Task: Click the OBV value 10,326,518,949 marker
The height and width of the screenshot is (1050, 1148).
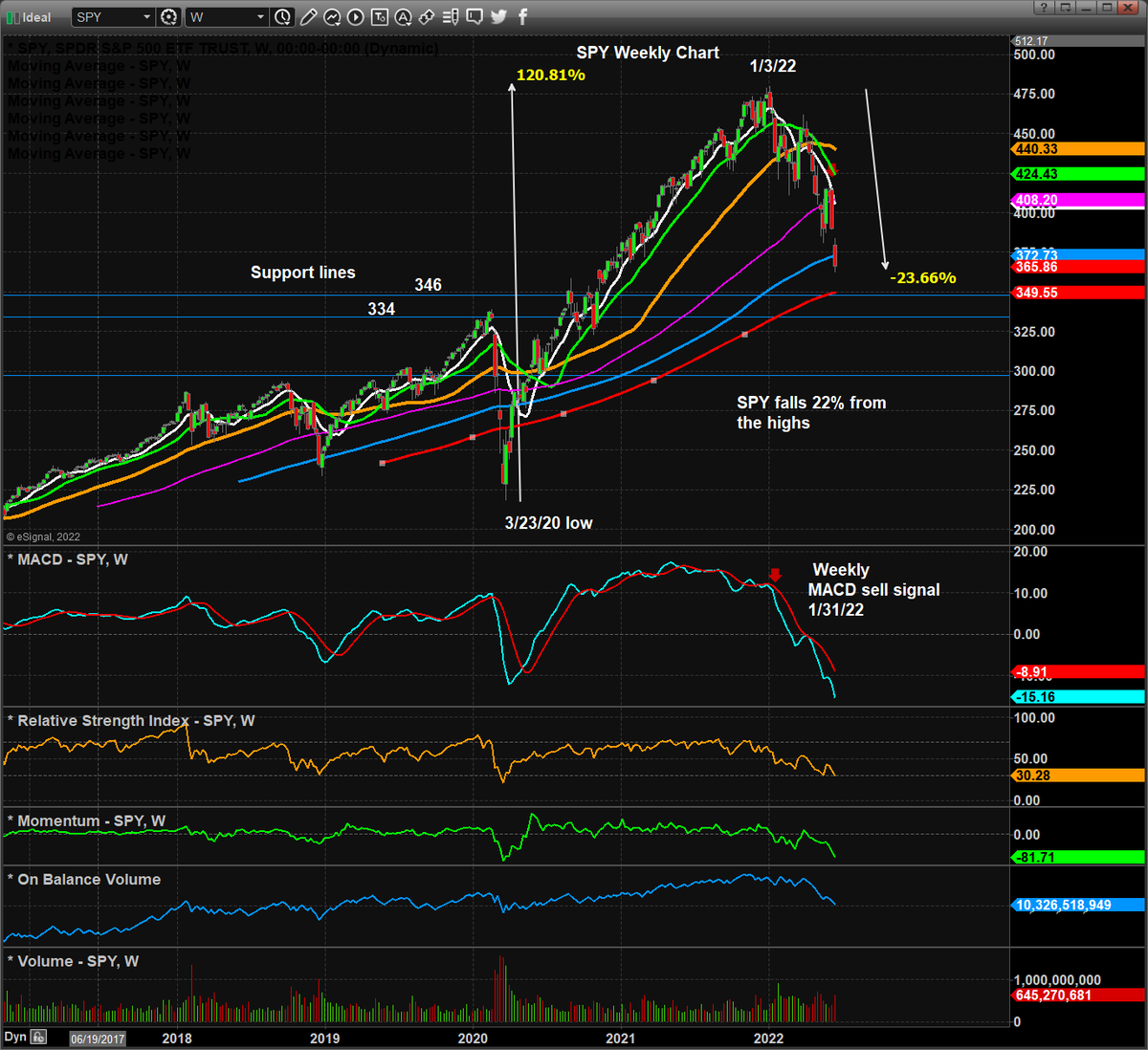Action: [x=1078, y=905]
